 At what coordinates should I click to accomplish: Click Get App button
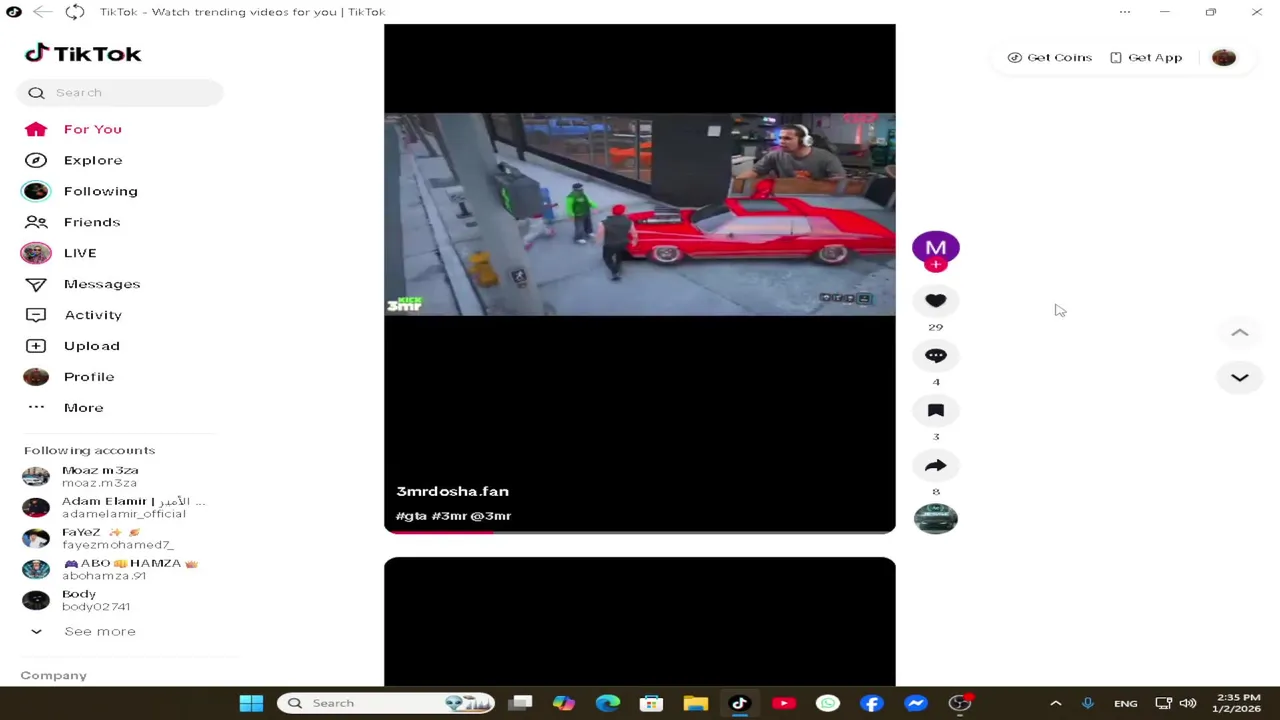point(1146,58)
